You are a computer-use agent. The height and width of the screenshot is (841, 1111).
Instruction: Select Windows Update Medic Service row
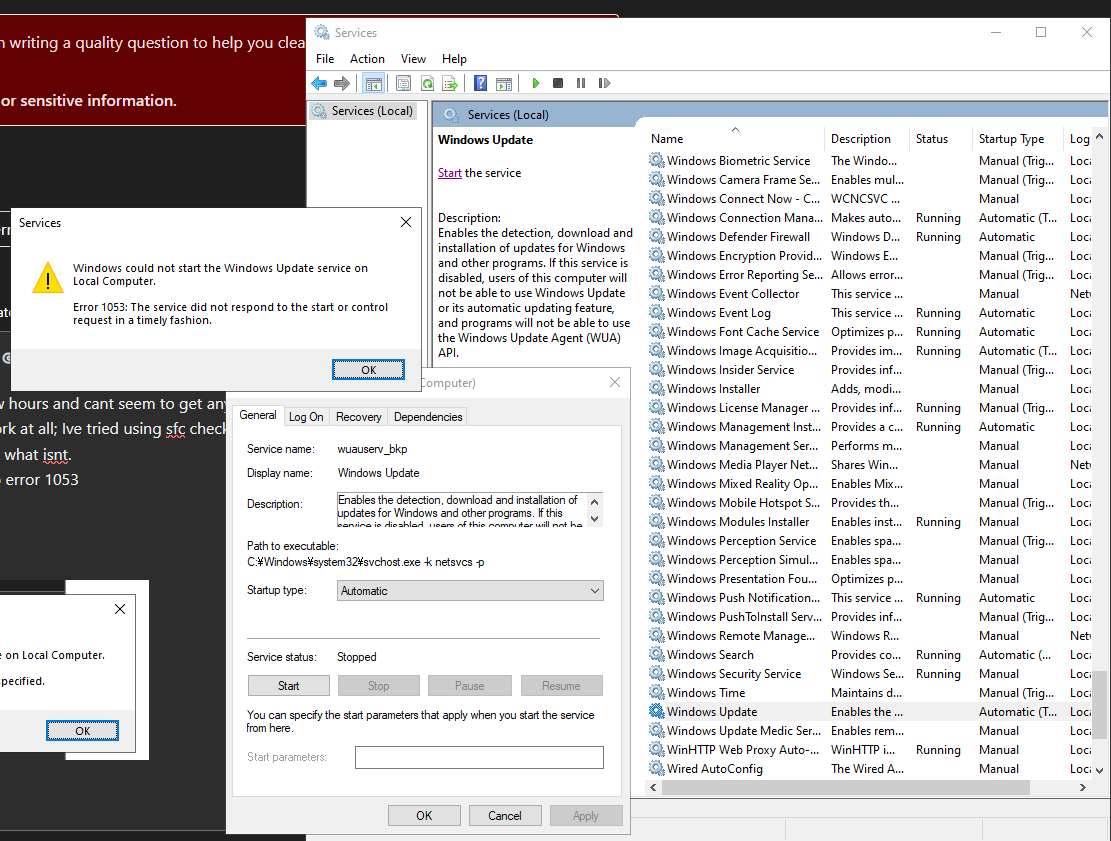tap(869, 730)
